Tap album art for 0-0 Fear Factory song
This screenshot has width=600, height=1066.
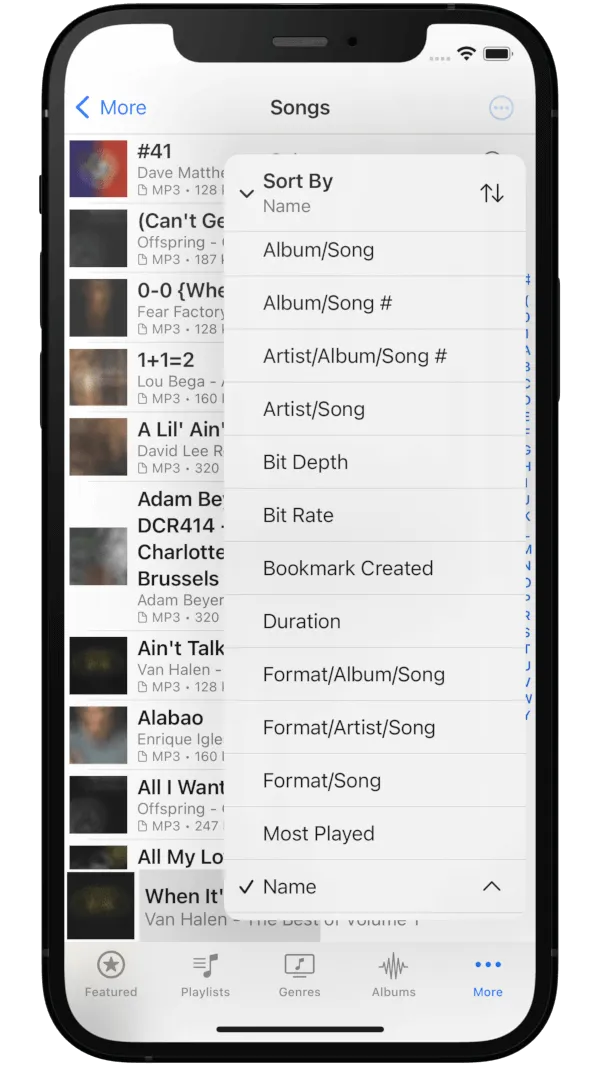(99, 308)
